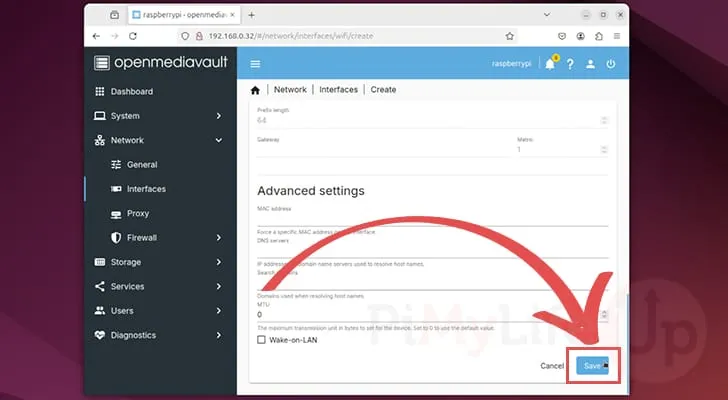Click the browser address bar URL
This screenshot has width=728, height=400.
[x=291, y=36]
